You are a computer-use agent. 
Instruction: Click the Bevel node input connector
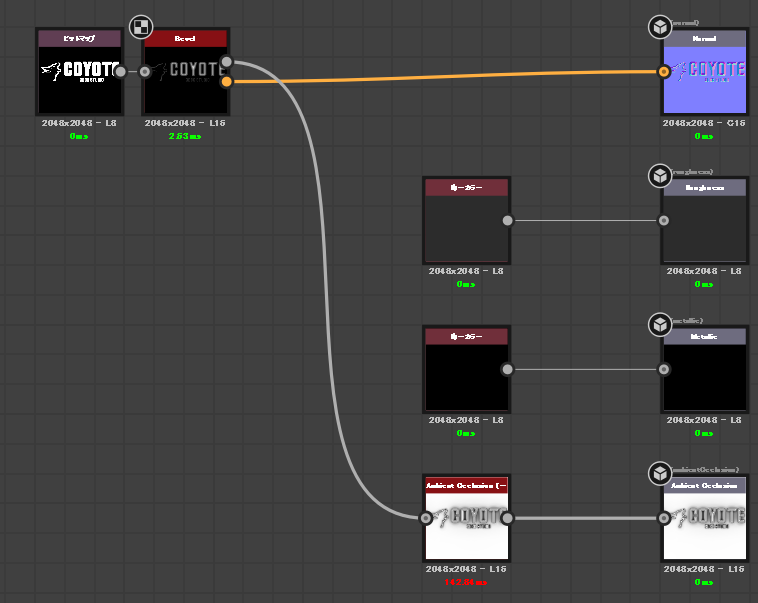[145, 72]
